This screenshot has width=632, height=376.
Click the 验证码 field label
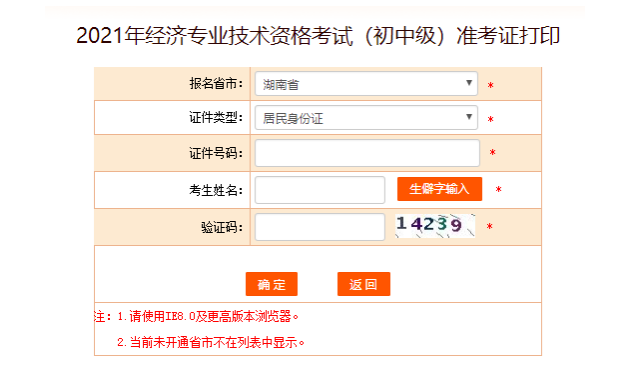click(x=222, y=227)
